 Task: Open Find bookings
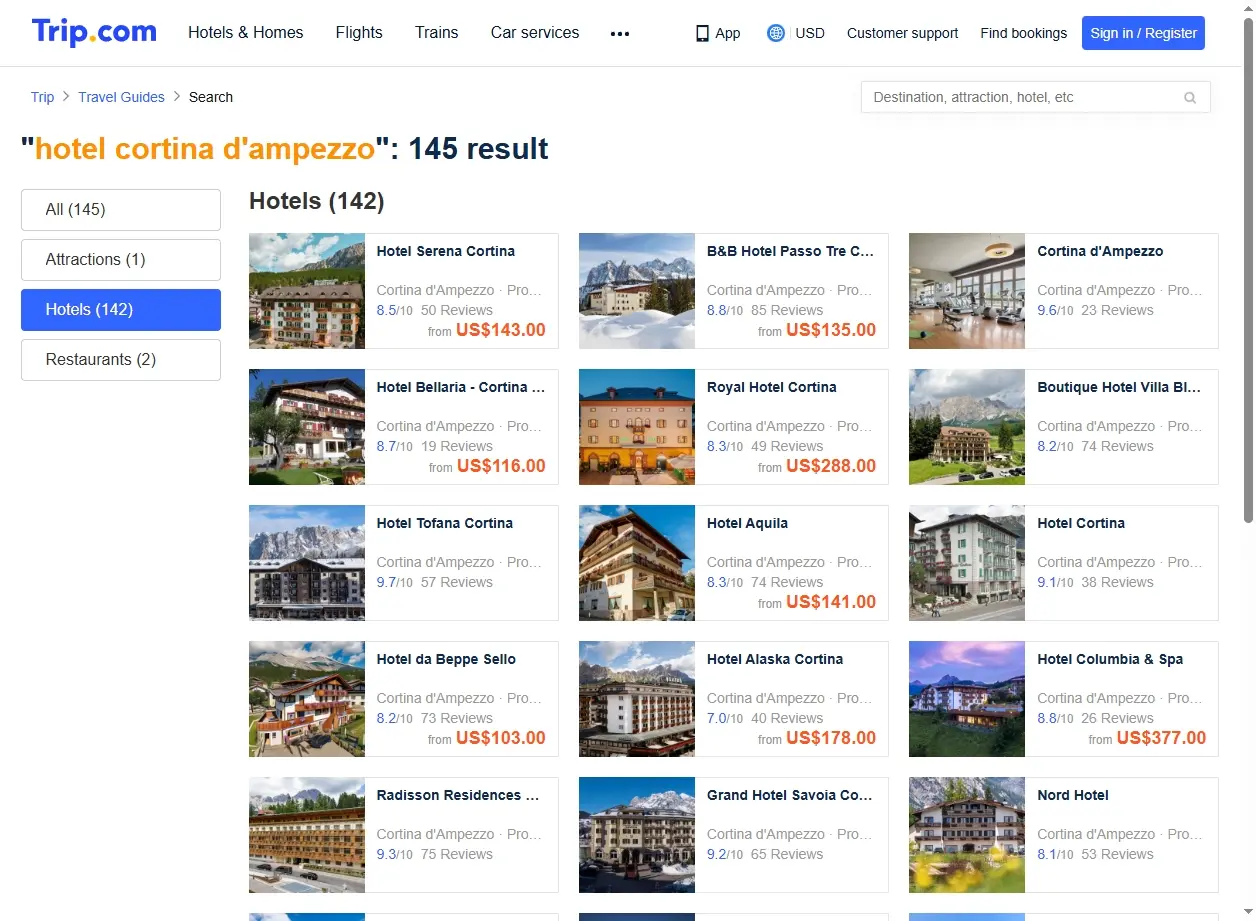pyautogui.click(x=1024, y=33)
